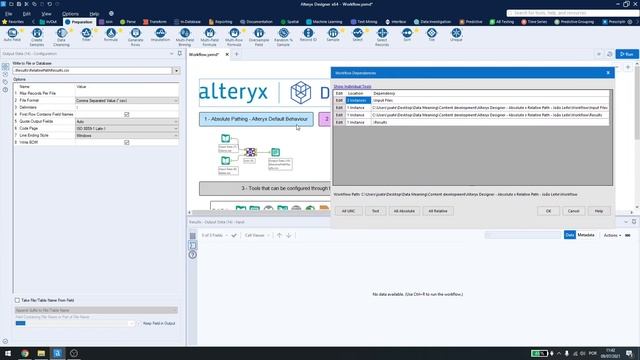Click the Show Individual Tools link
Image resolution: width=640 pixels, height=360 pixels.
click(352, 87)
